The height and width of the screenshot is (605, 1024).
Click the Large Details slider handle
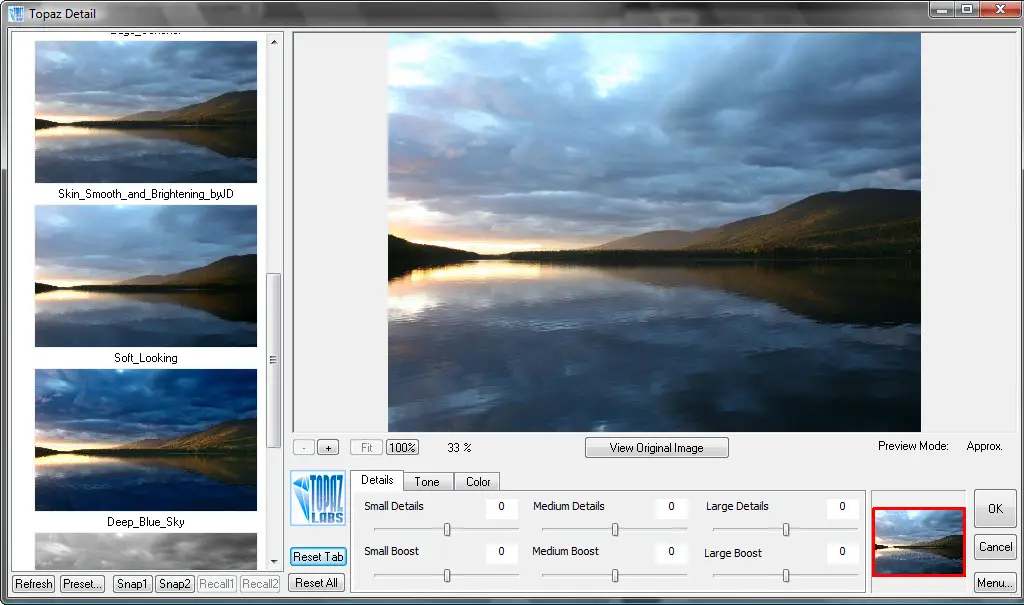tap(786, 529)
